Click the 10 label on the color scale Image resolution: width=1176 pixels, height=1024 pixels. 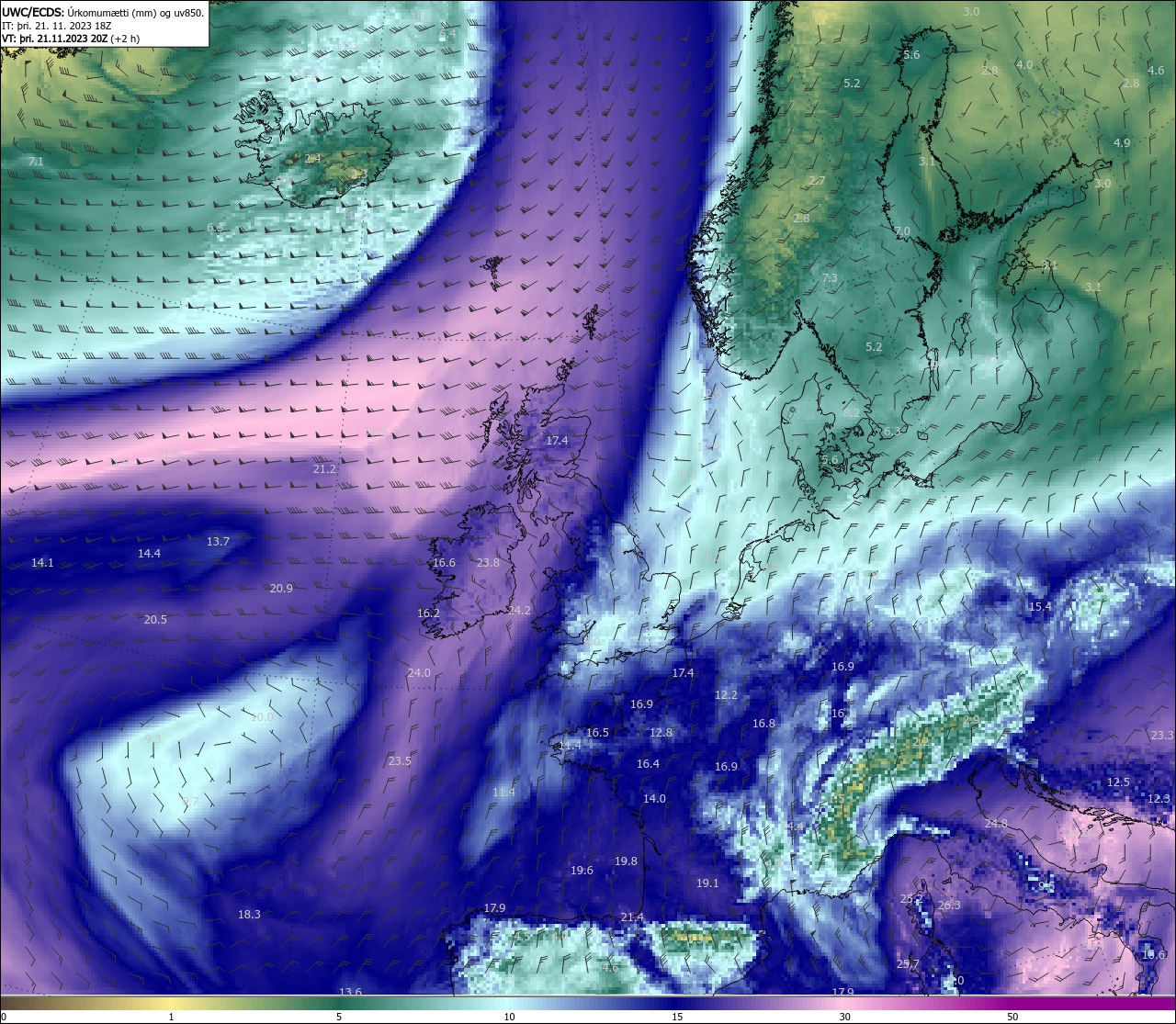[509, 1017]
